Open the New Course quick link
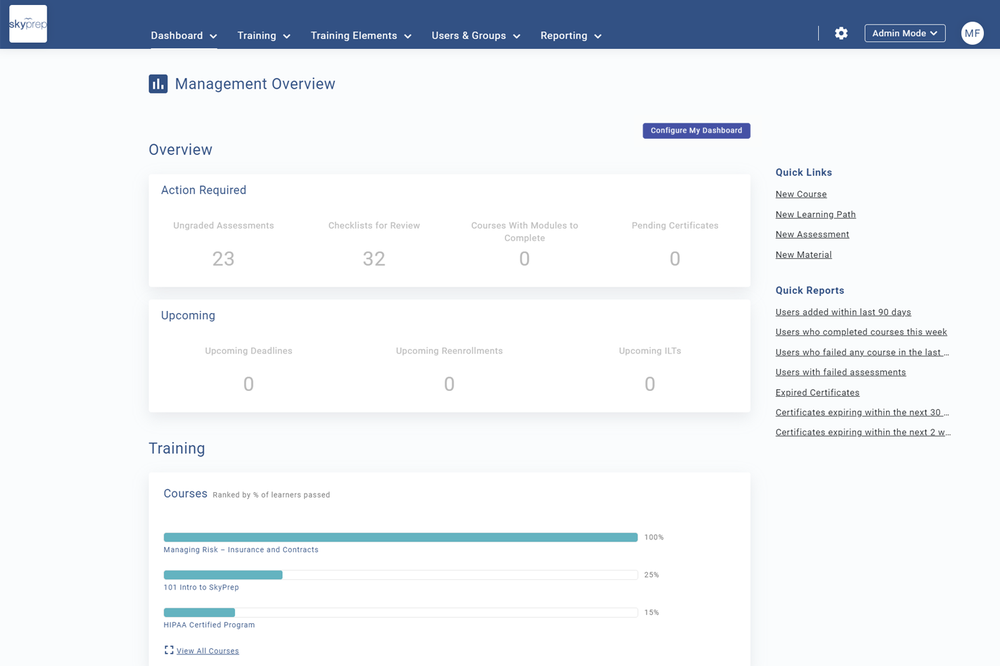Viewport: 1000px width, 666px height. tap(800, 193)
